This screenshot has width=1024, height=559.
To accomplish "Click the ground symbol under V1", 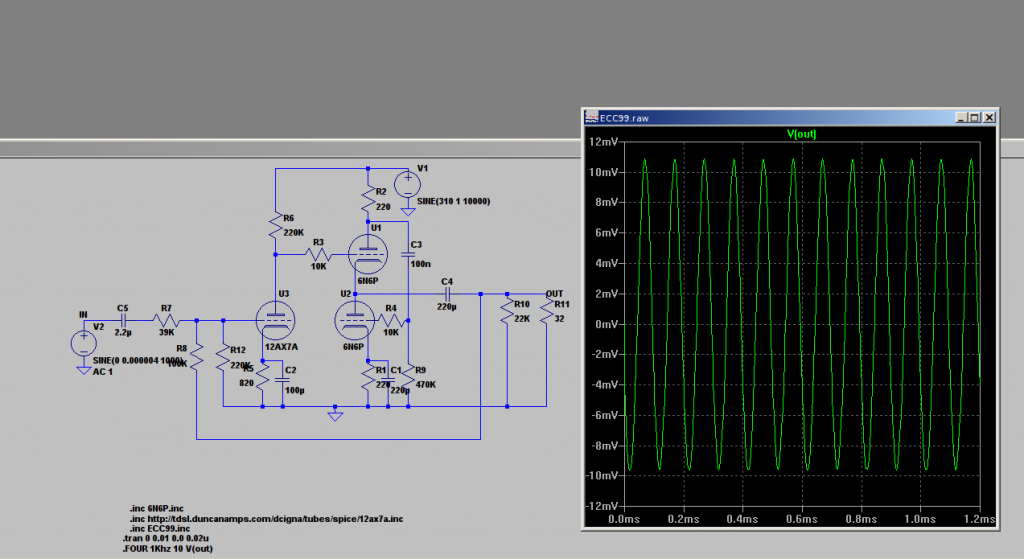I will 408,211.
